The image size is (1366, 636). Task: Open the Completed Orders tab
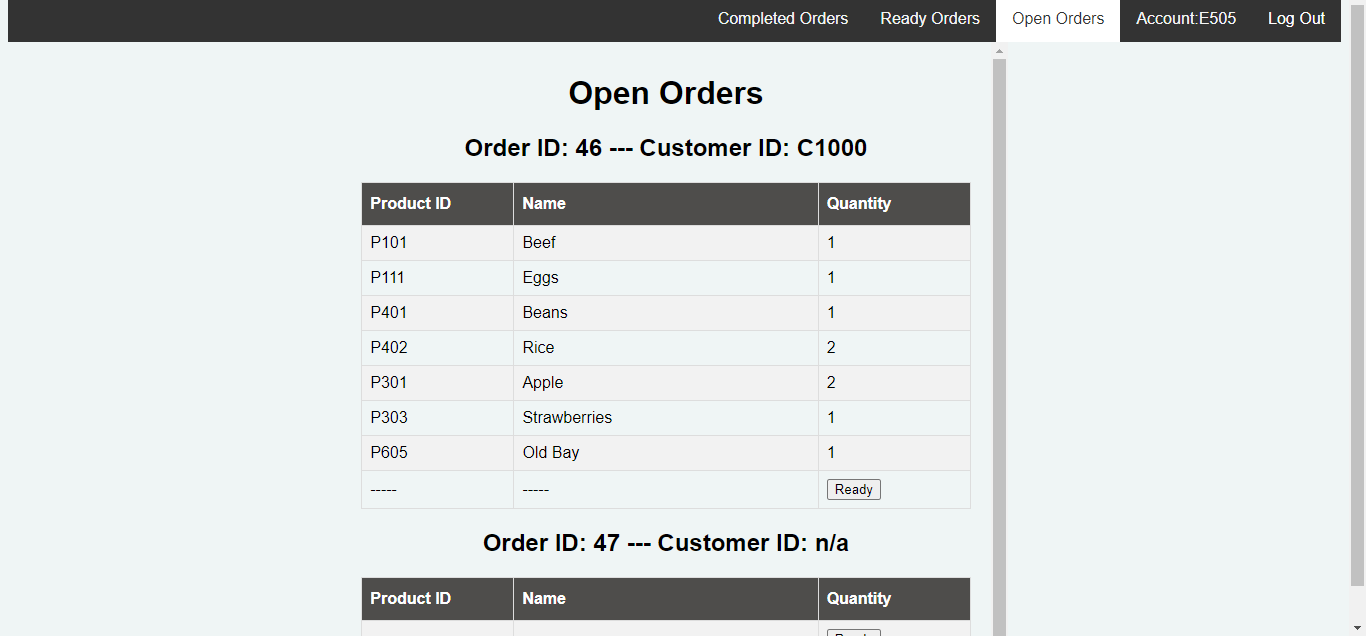[782, 19]
